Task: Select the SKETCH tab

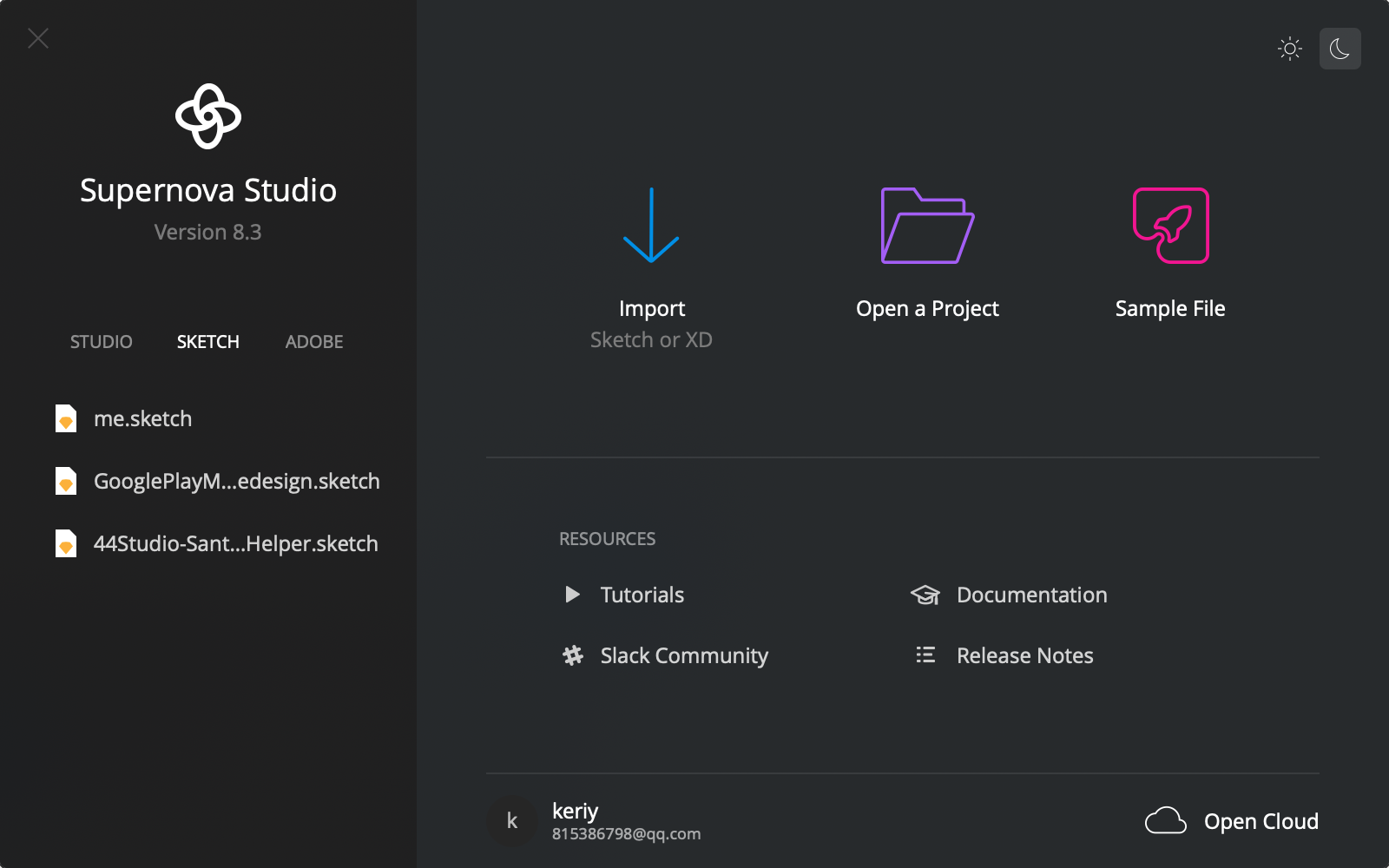Action: click(208, 342)
